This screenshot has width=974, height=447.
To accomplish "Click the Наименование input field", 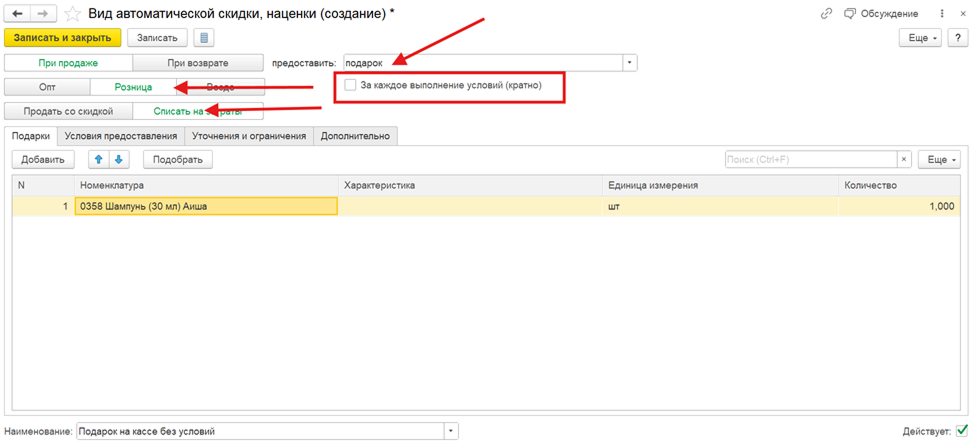I will (x=260, y=431).
